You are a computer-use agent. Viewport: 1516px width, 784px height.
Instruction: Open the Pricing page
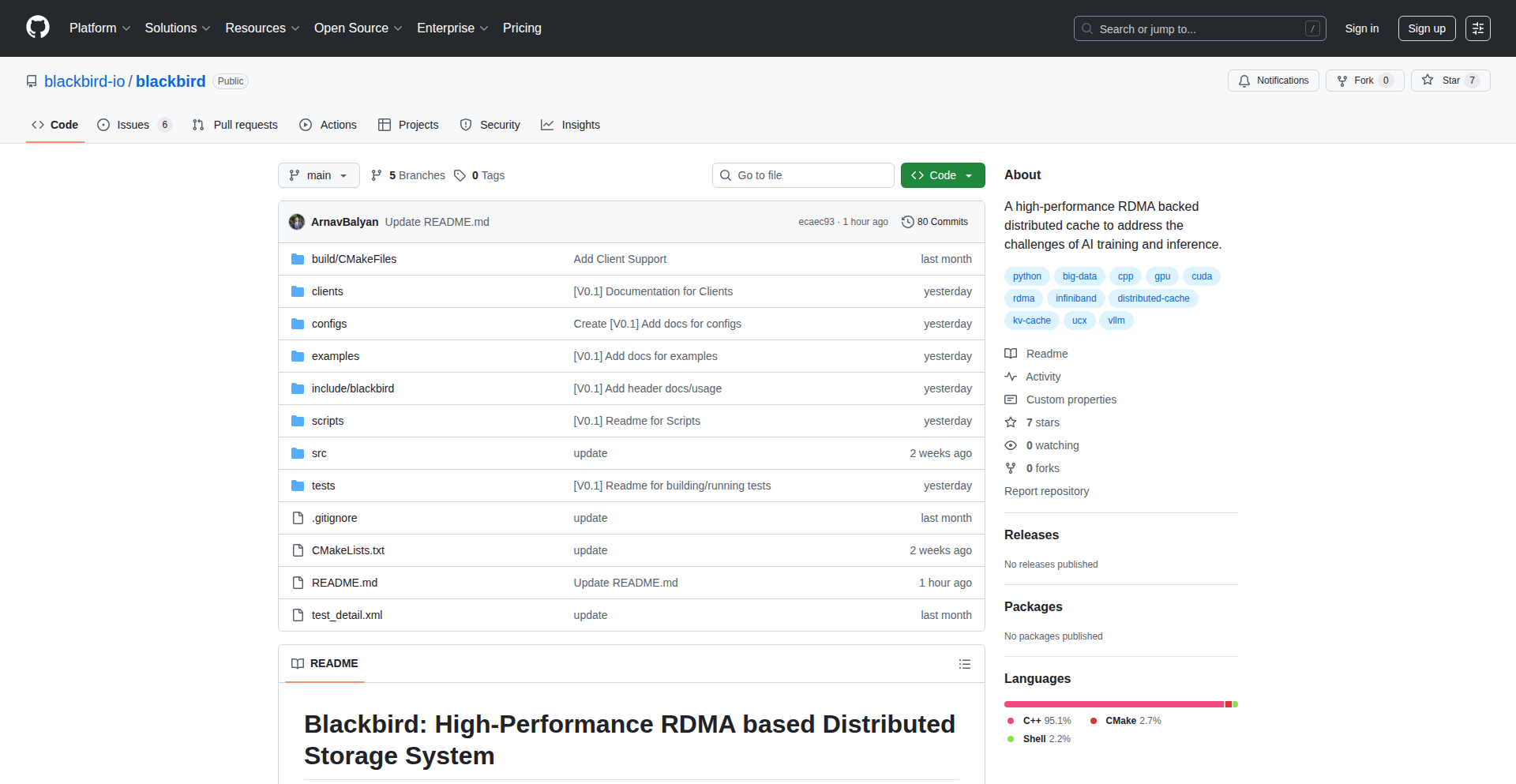[522, 28]
